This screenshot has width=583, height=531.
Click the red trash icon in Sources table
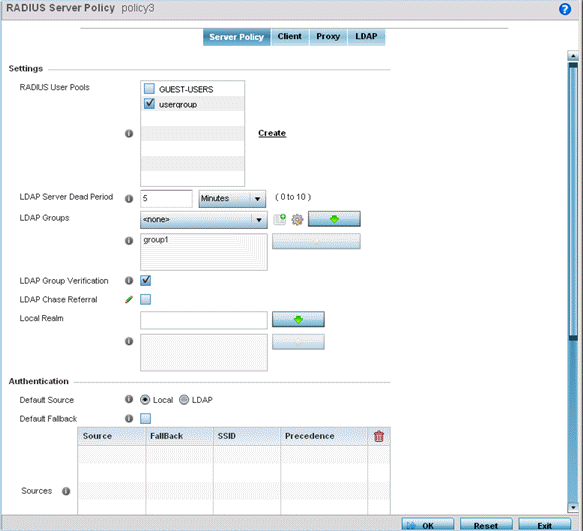(379, 436)
